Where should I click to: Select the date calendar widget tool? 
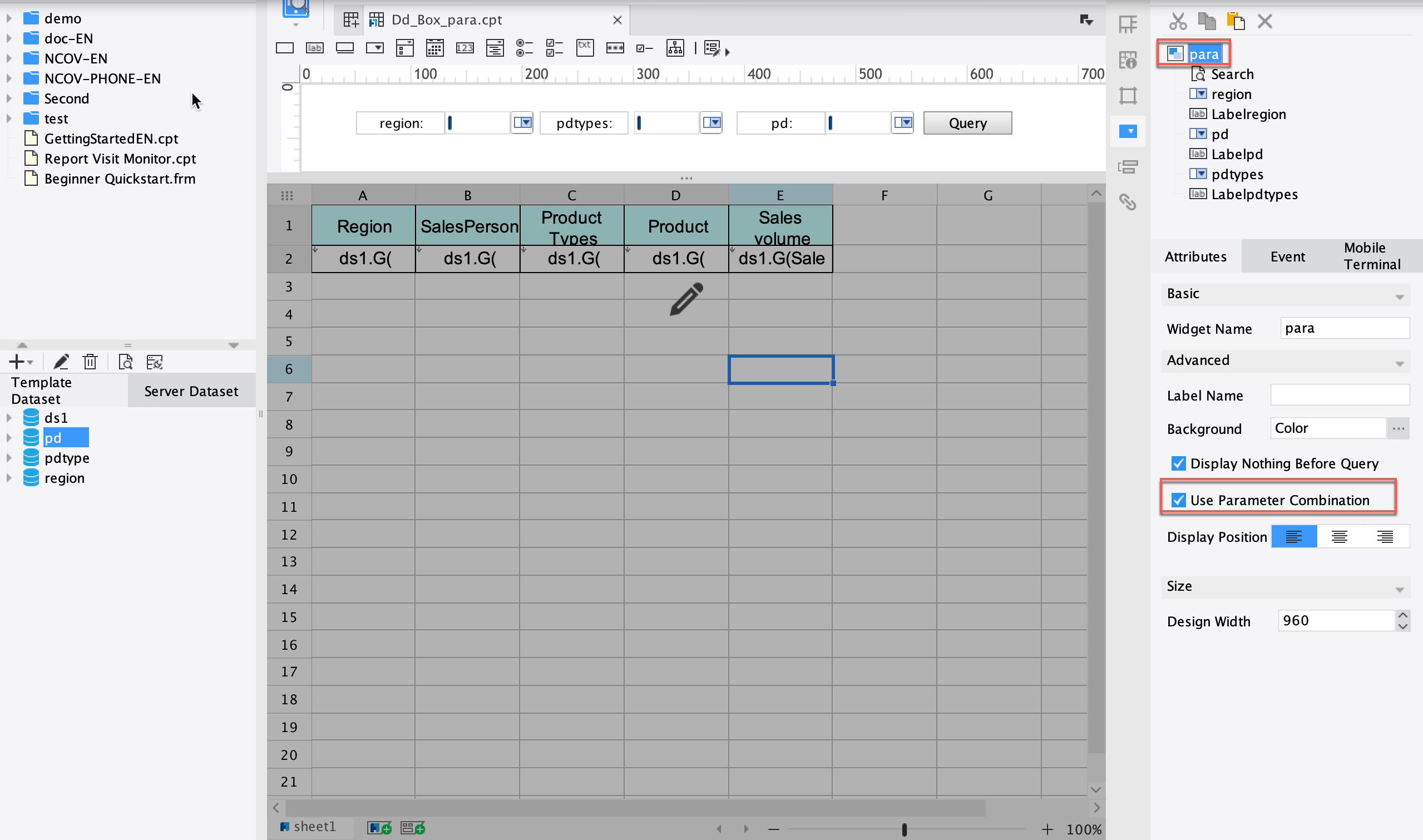434,48
